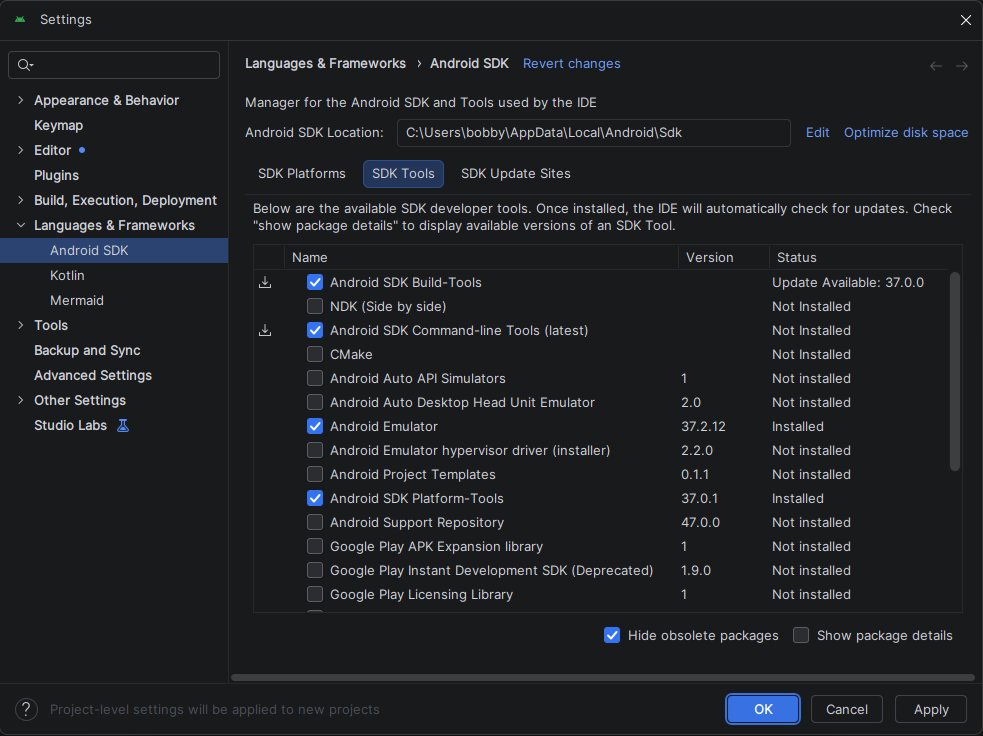This screenshot has height=736, width=983.
Task: Click version 37.2.12 of Android Emulator
Action: [x=703, y=426]
